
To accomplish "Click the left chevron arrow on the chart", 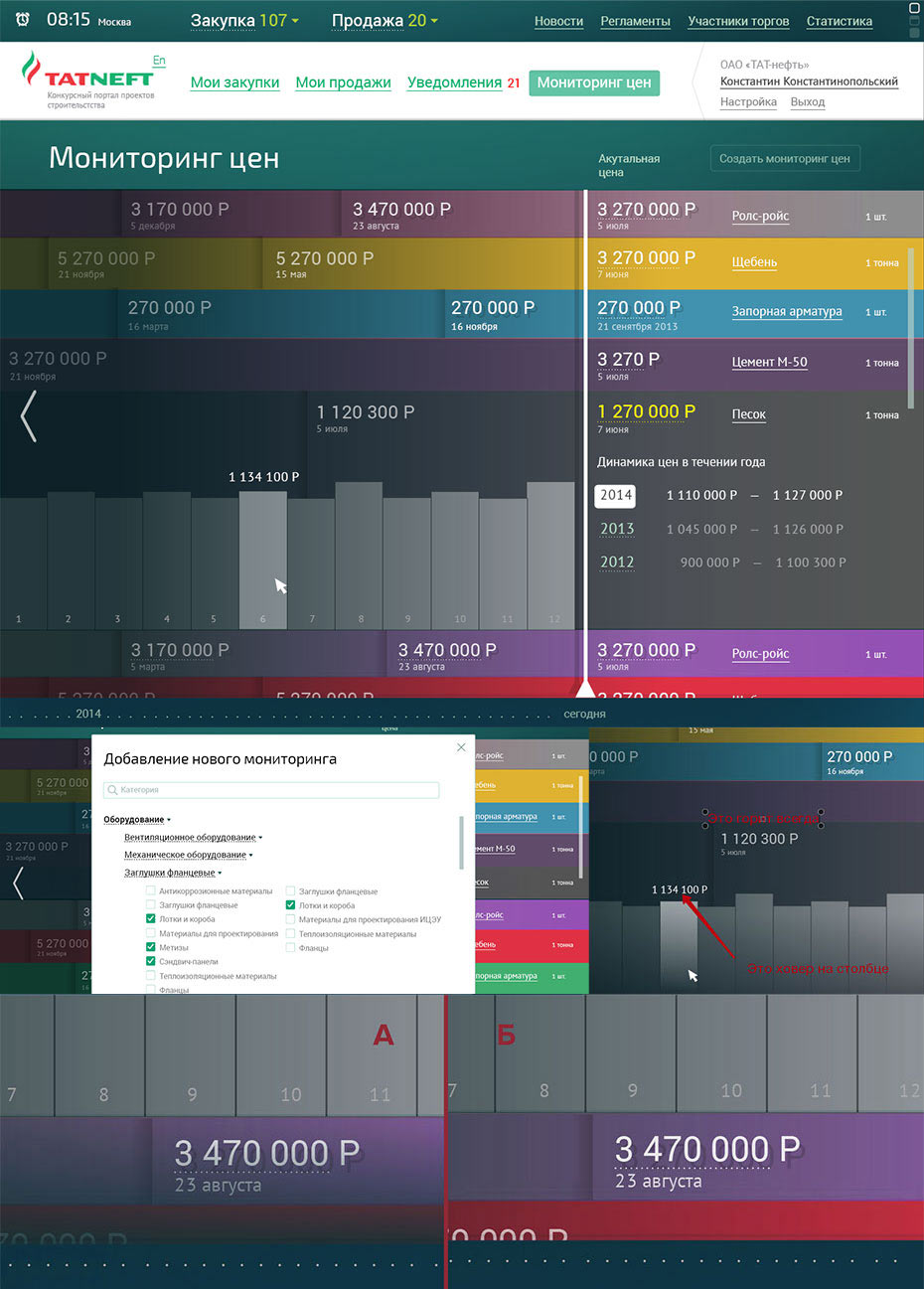I will (29, 415).
